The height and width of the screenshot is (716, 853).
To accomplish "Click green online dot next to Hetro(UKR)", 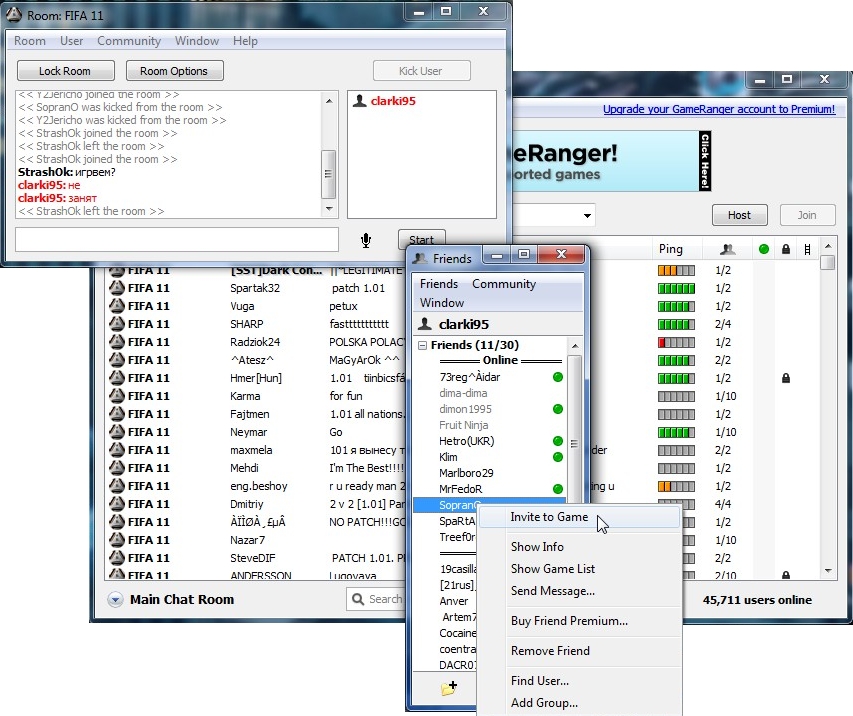I will 558,441.
